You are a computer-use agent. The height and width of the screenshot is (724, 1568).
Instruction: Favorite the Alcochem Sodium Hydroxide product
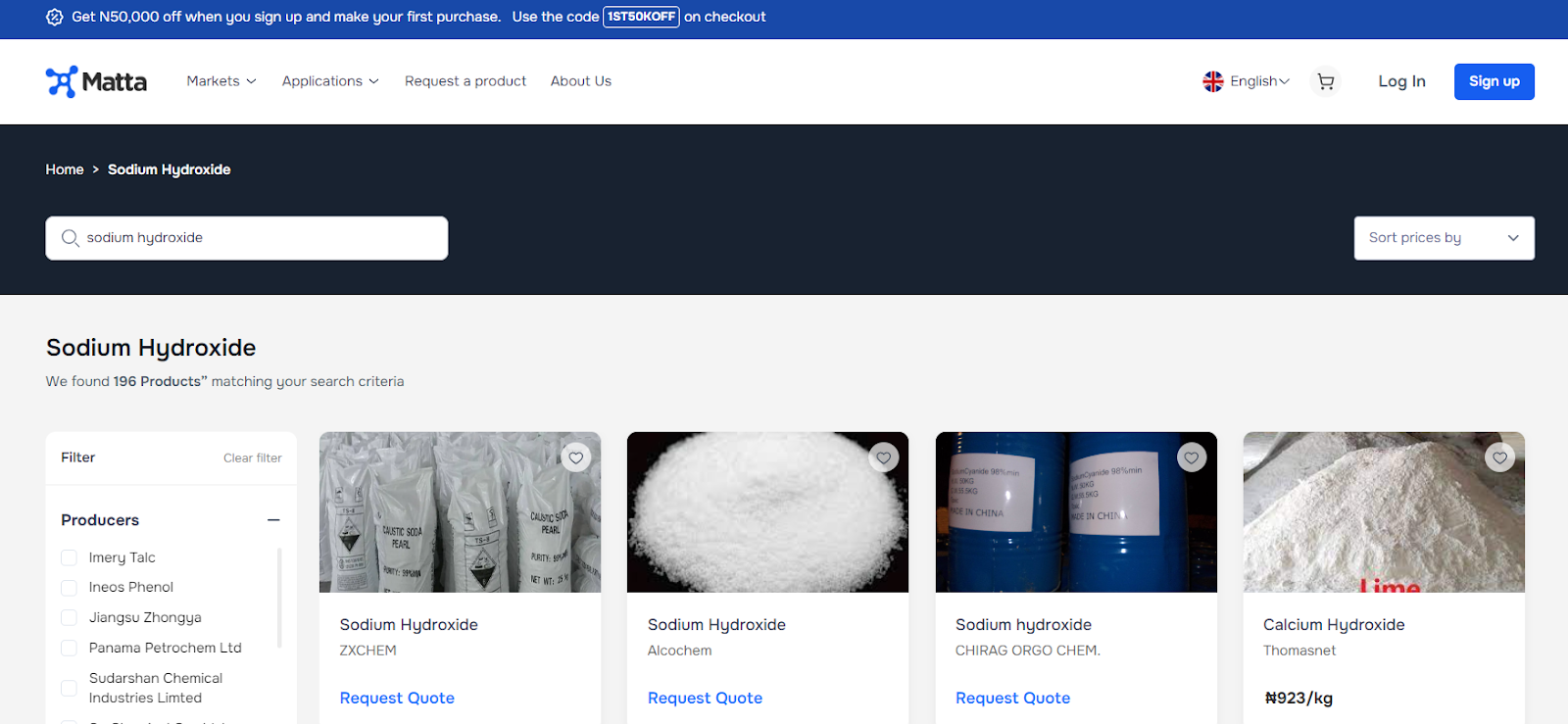point(884,458)
